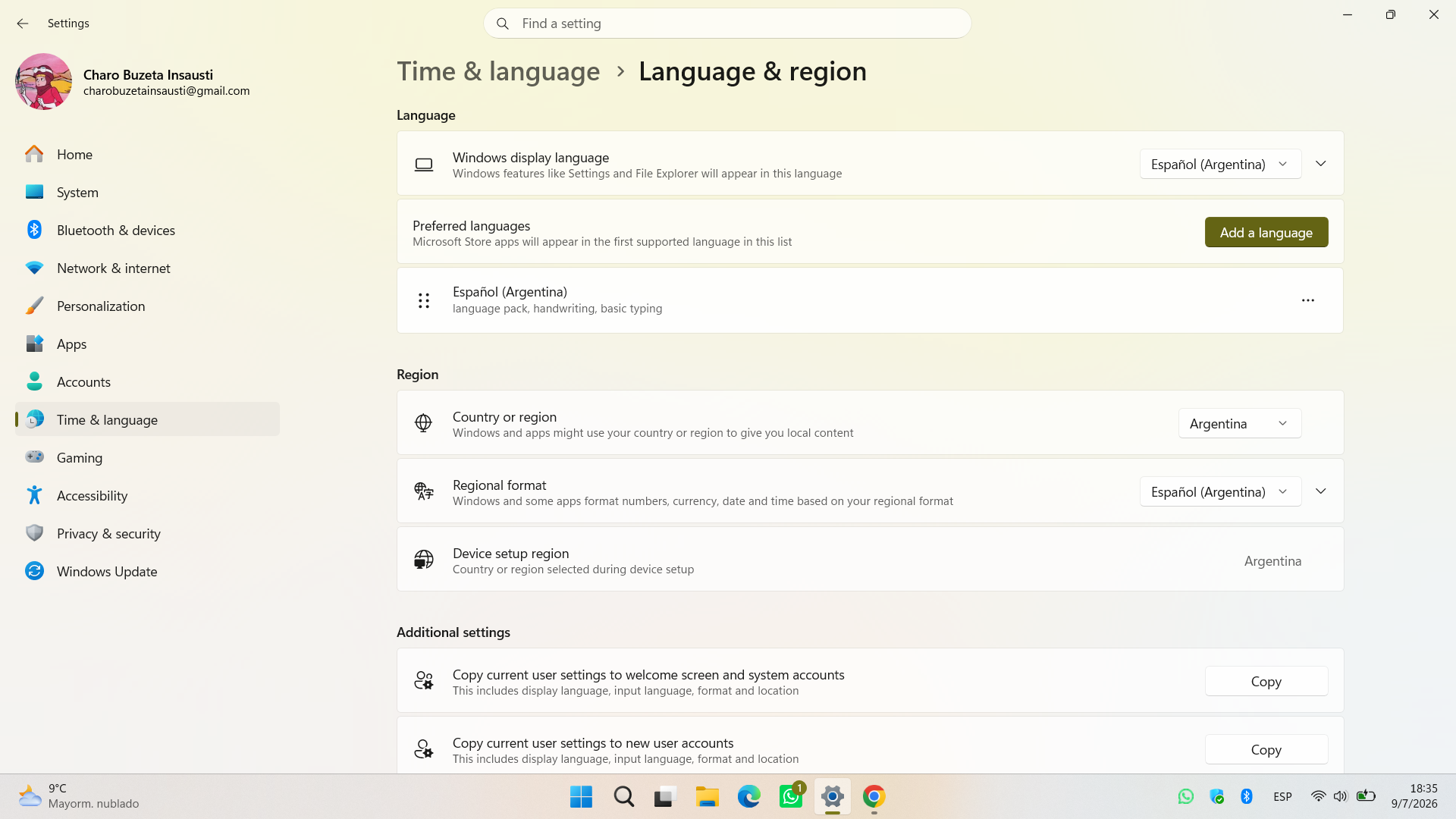This screenshot has width=1456, height=819.
Task: Click the back arrow in Settings
Action: click(23, 24)
